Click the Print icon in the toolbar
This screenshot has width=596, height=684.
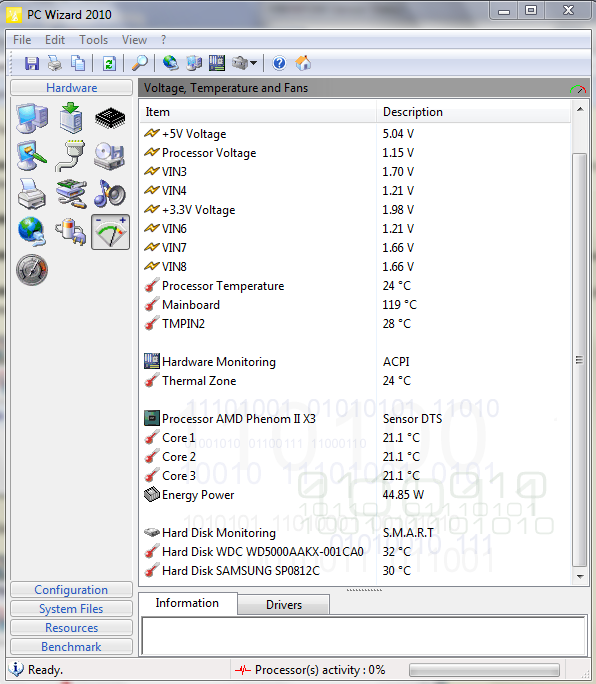(55, 64)
